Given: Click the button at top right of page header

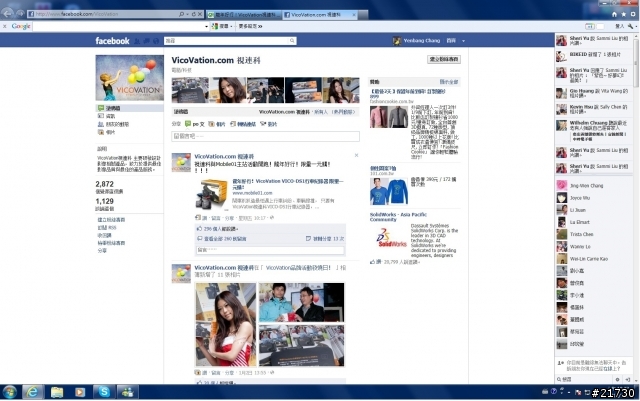Looking at the screenshot, I should click(x=444, y=59).
